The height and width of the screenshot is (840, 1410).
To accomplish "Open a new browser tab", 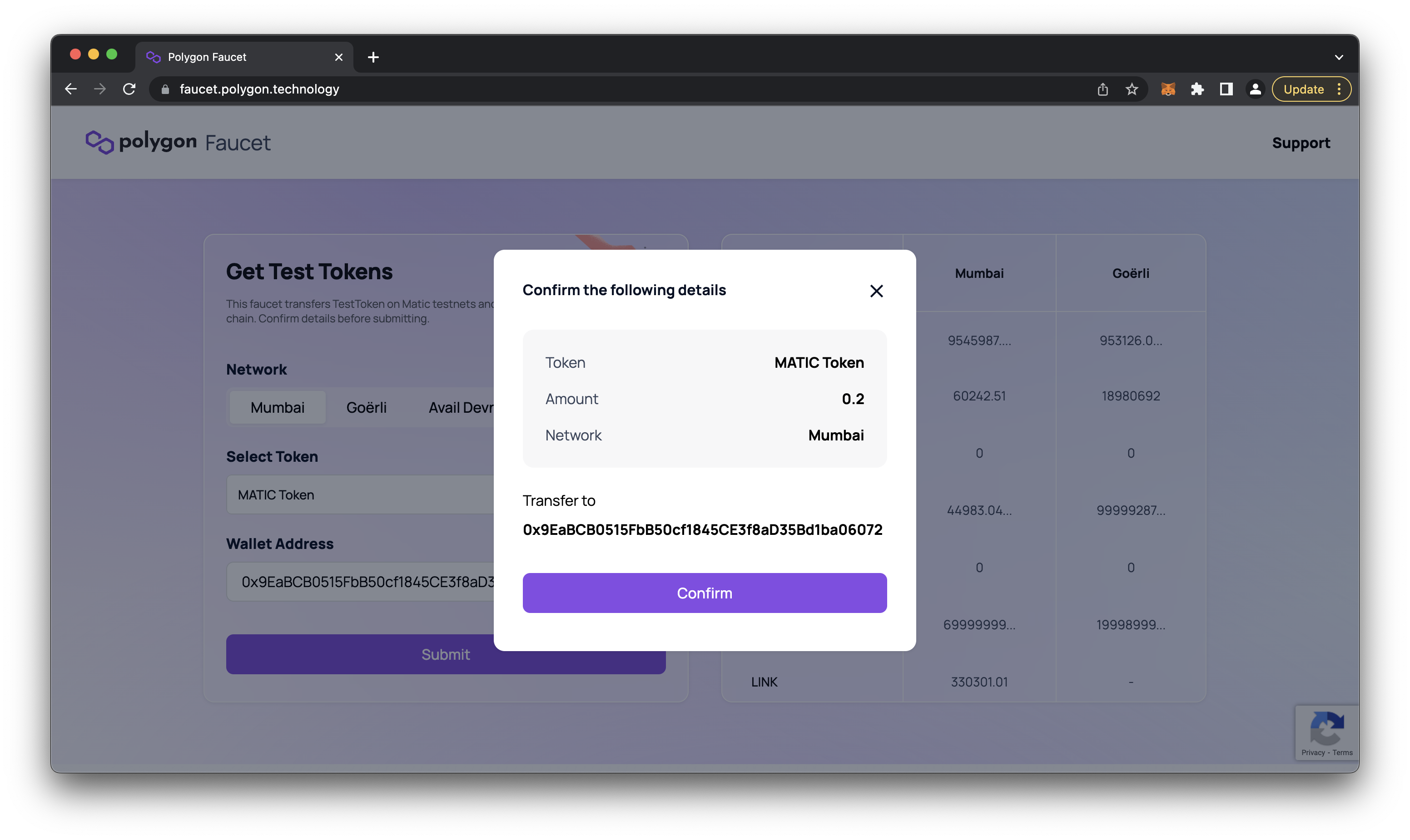I will coord(373,57).
